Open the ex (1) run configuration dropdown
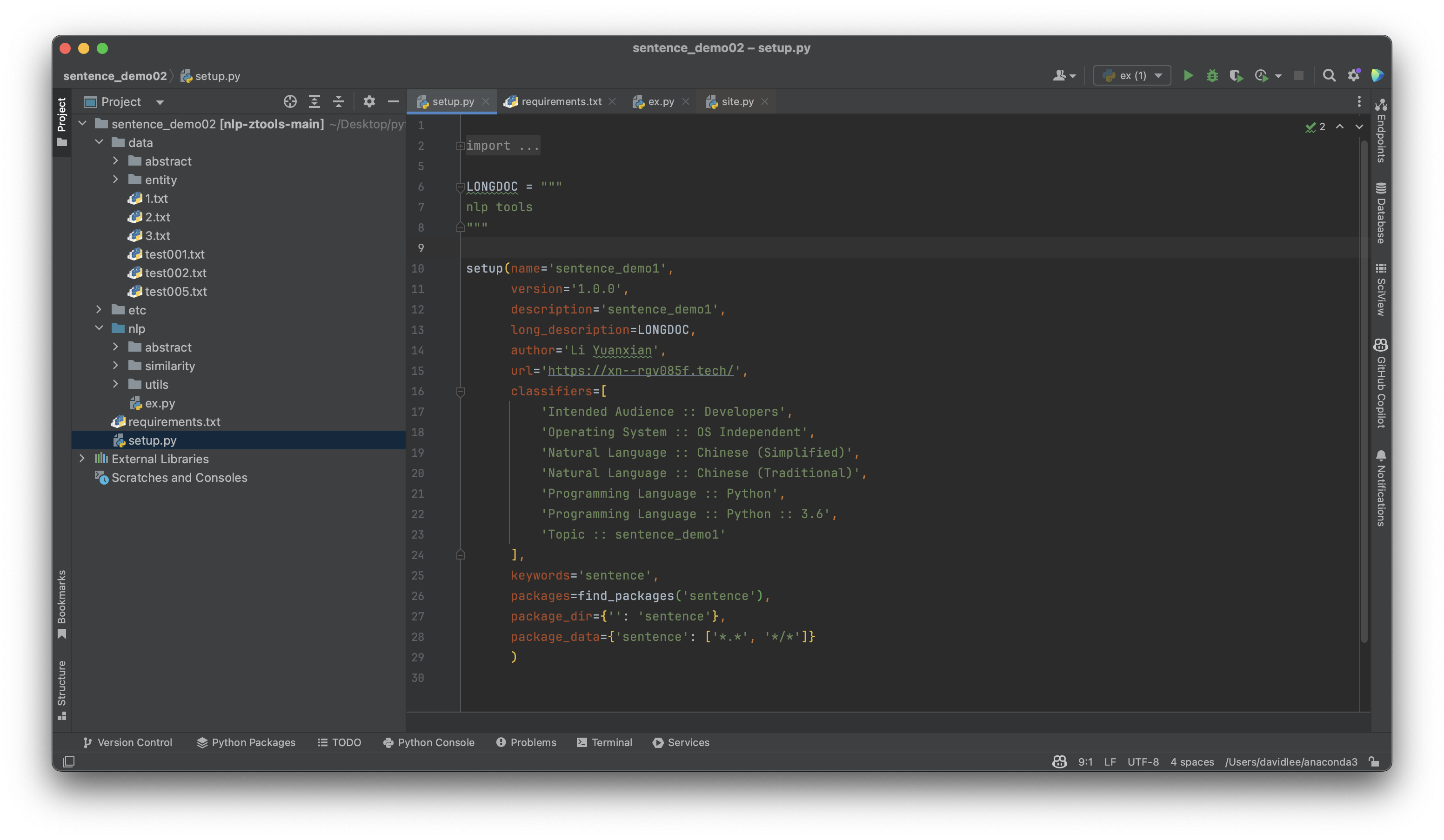Image resolution: width=1444 pixels, height=840 pixels. [x=1132, y=76]
